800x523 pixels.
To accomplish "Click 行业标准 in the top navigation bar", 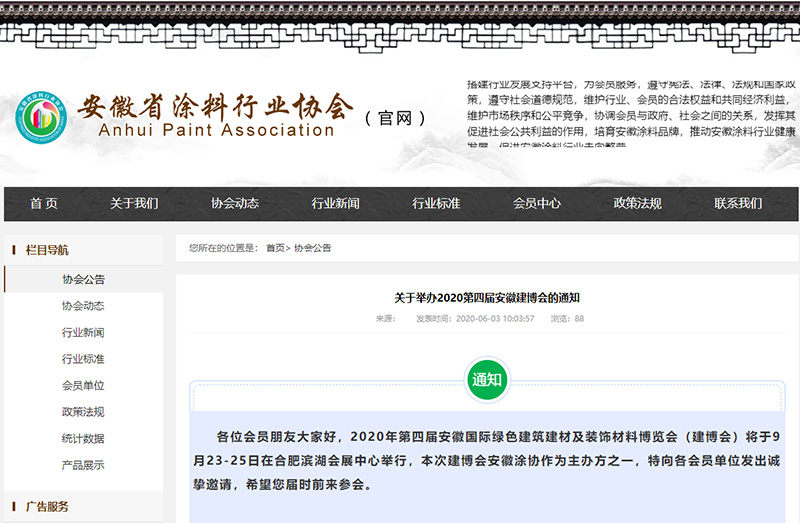I will pyautogui.click(x=436, y=203).
